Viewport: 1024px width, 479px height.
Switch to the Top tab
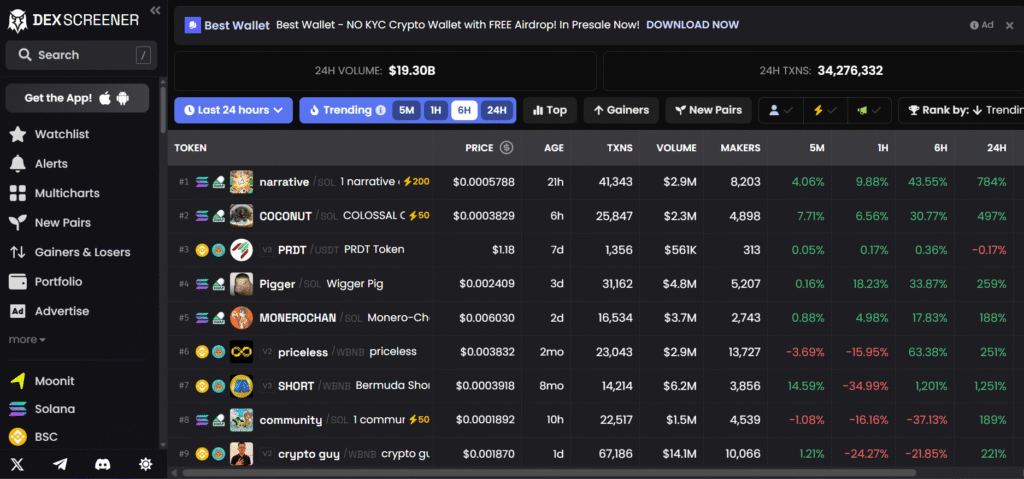click(550, 110)
